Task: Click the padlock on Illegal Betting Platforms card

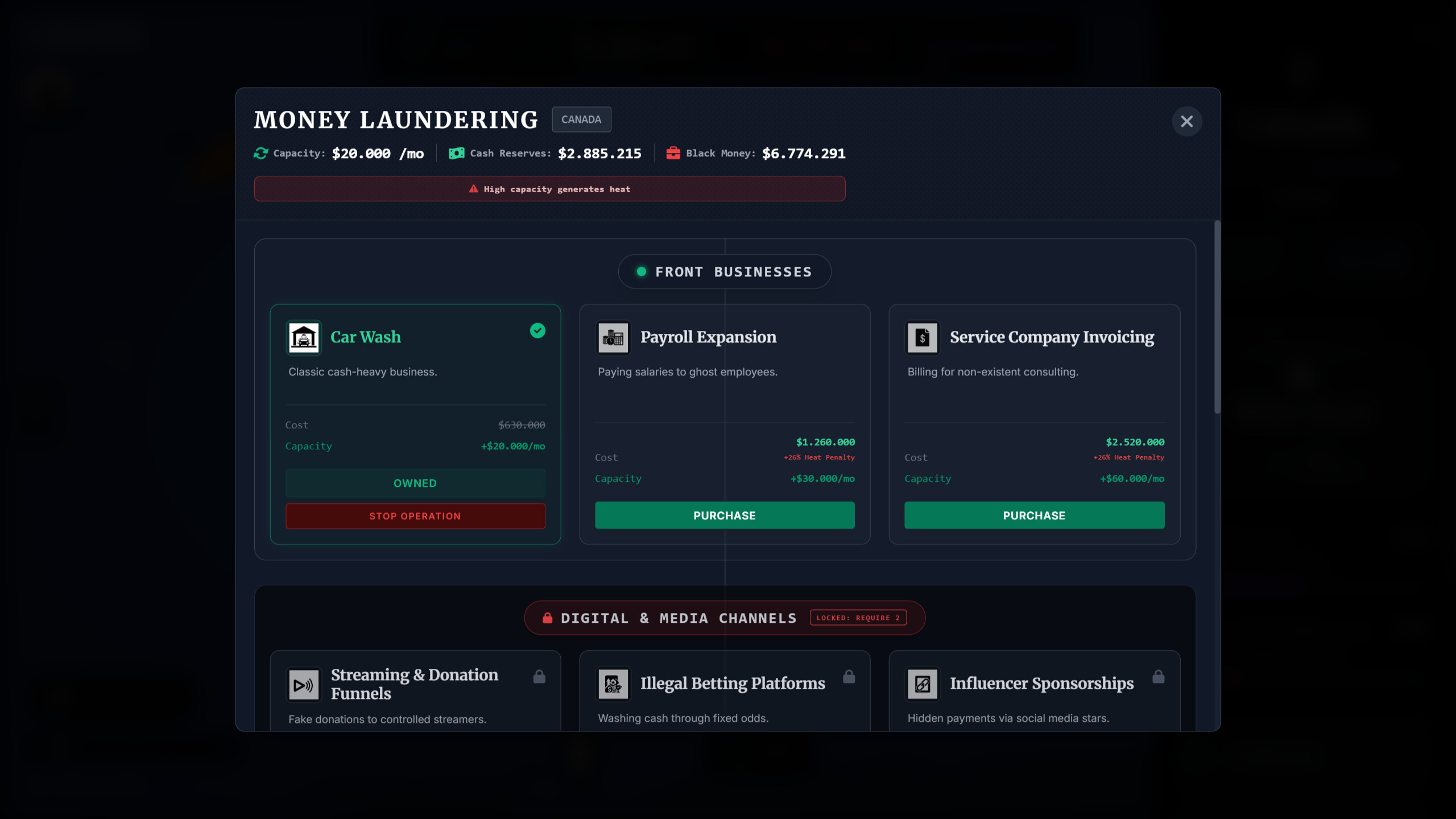Action: tap(849, 676)
